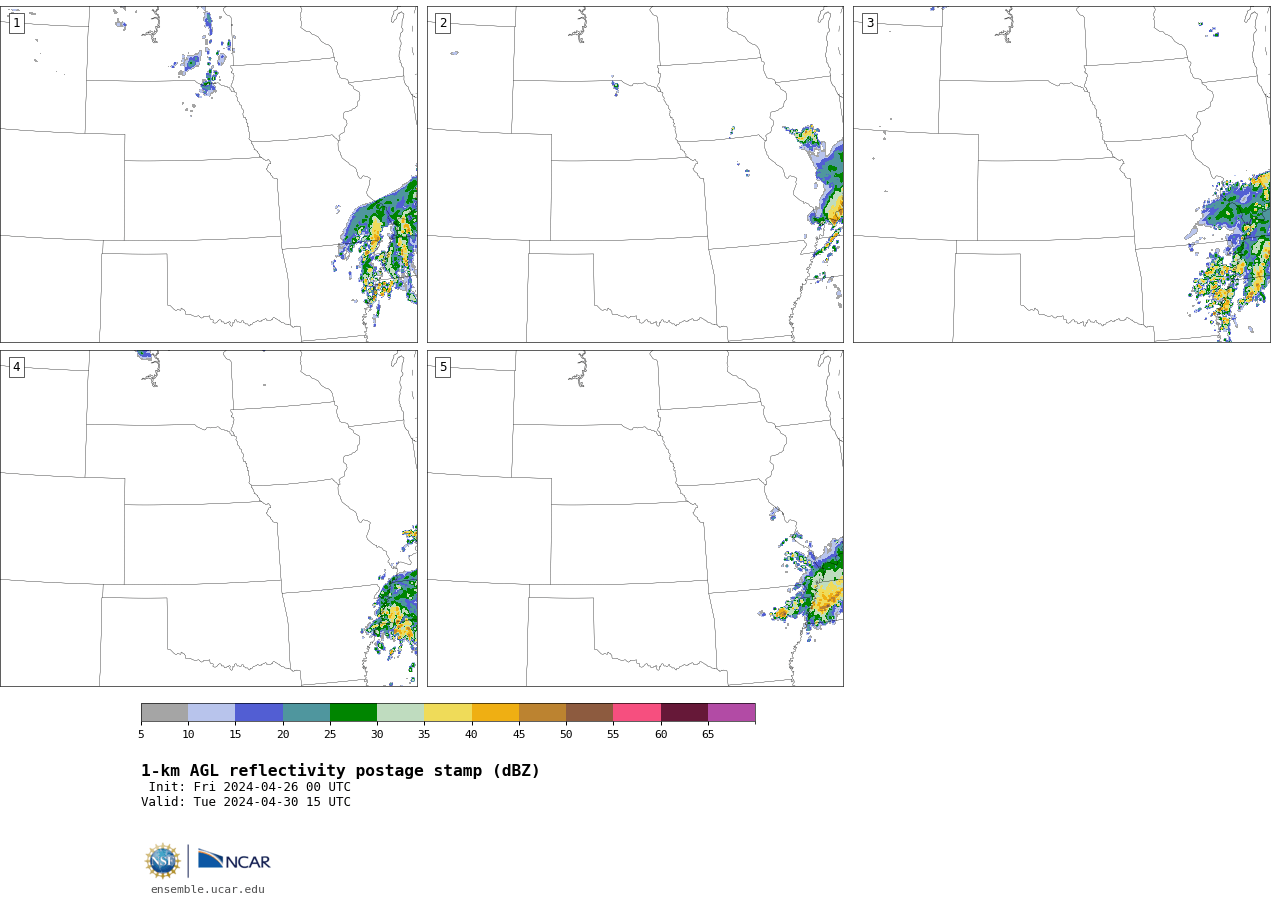The image size is (1280, 901).
Task: Click the blue 15-20 dBZ swatch
Action: 259,713
